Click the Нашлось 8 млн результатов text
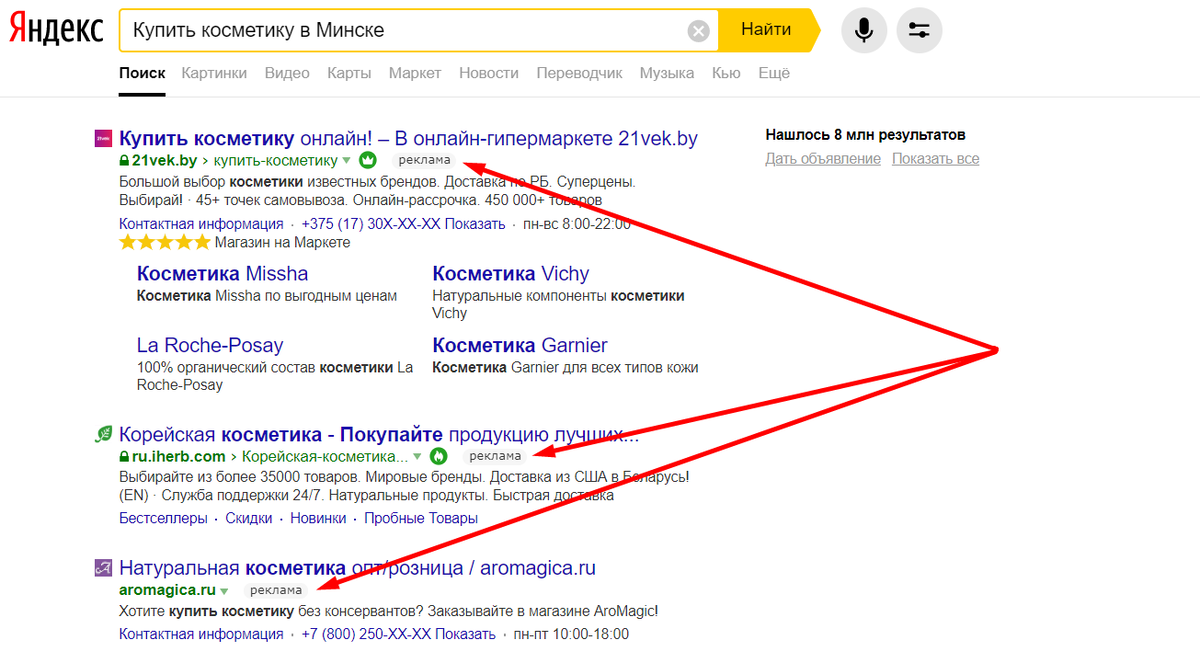Viewport: 1200px width, 663px height. point(865,135)
